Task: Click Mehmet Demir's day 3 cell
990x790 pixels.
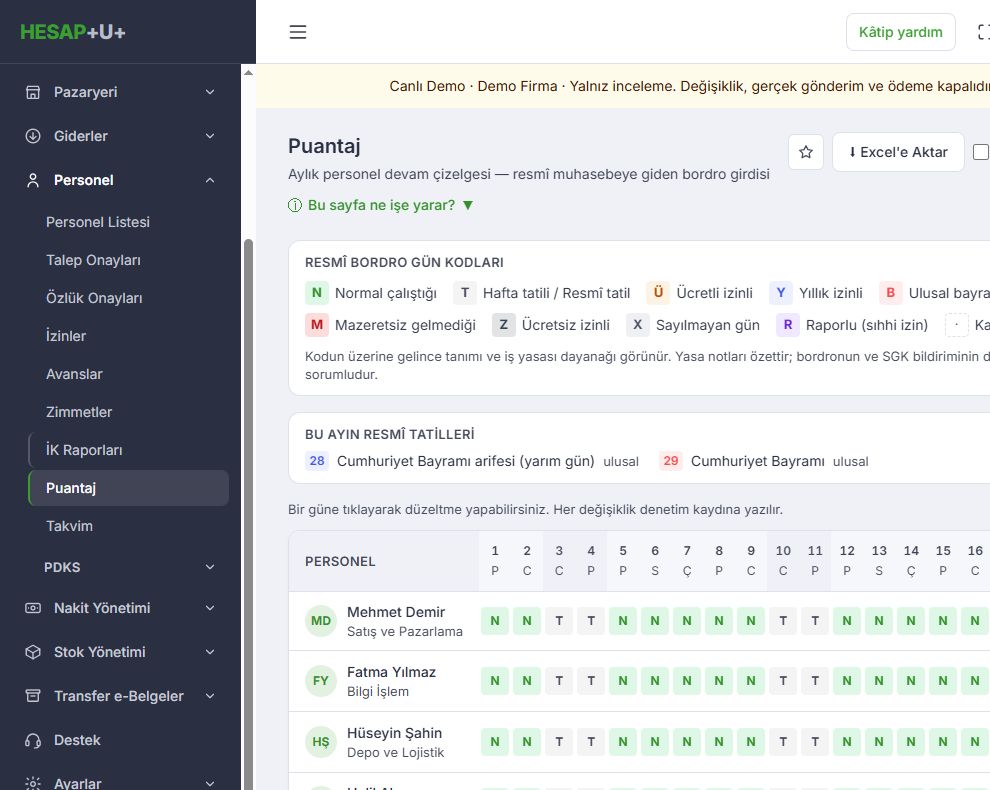Action: tap(559, 621)
